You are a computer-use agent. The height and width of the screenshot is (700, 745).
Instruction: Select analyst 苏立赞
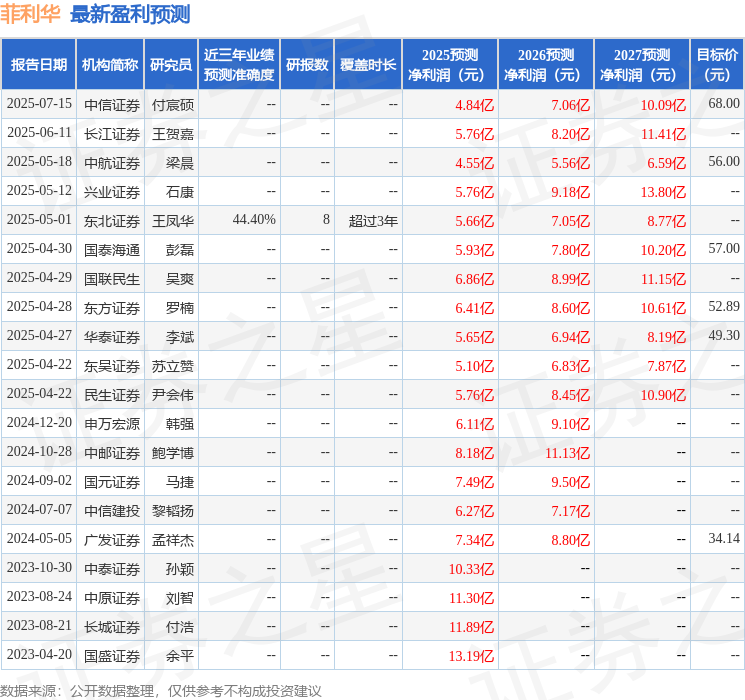pyautogui.click(x=172, y=366)
